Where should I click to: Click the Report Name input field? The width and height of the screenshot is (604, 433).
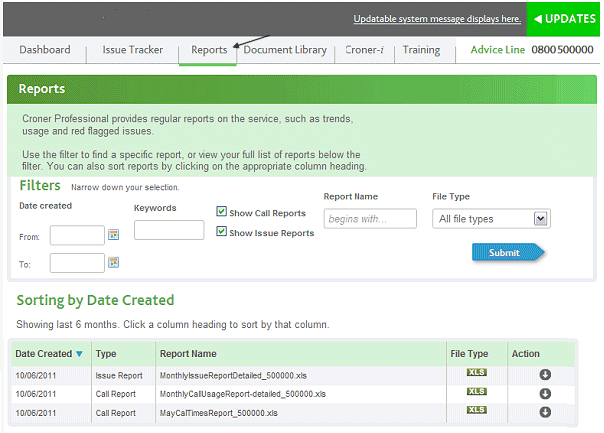[x=370, y=219]
